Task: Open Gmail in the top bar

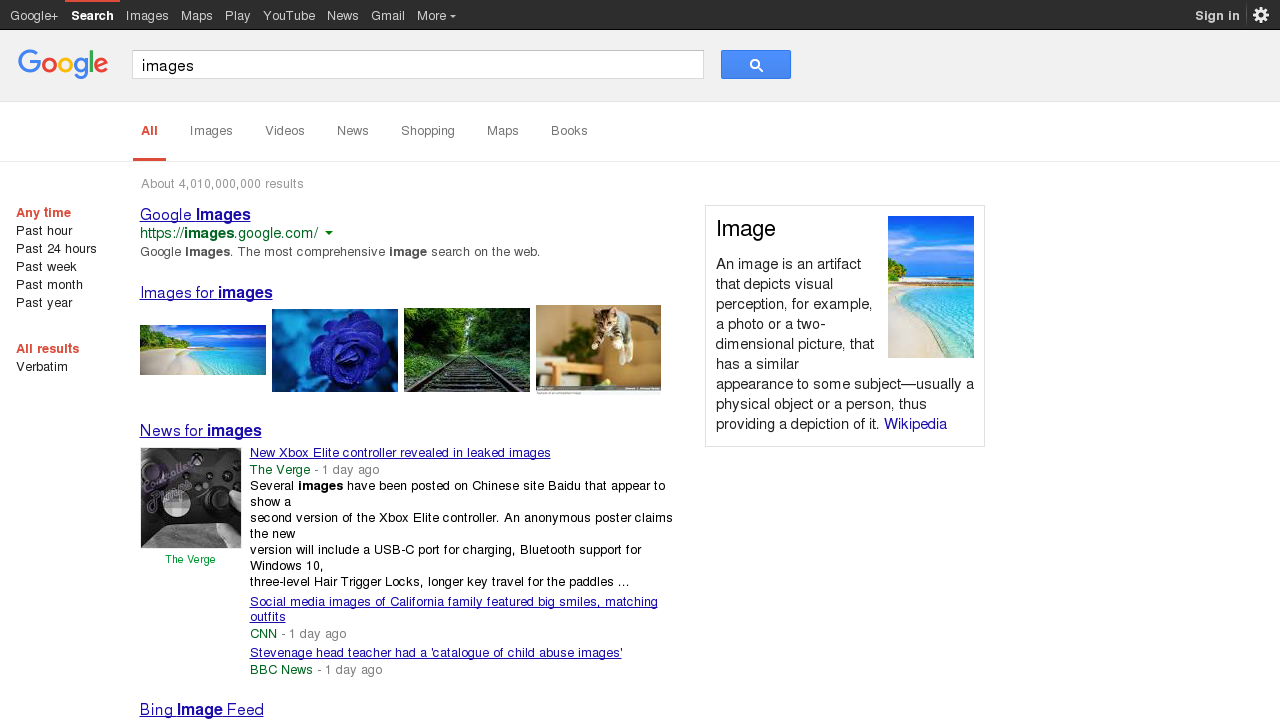Action: 388,15
